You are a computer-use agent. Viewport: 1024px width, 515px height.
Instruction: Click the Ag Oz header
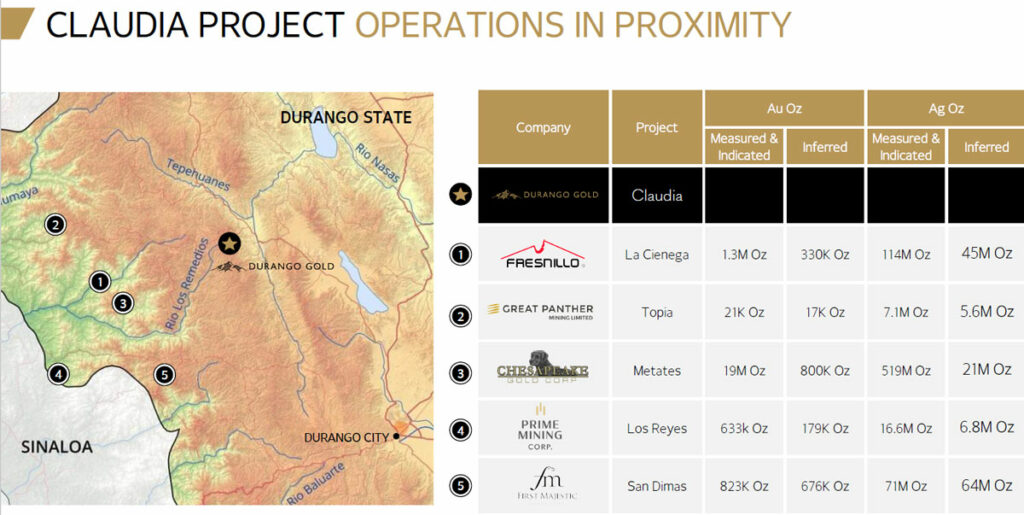click(x=946, y=108)
